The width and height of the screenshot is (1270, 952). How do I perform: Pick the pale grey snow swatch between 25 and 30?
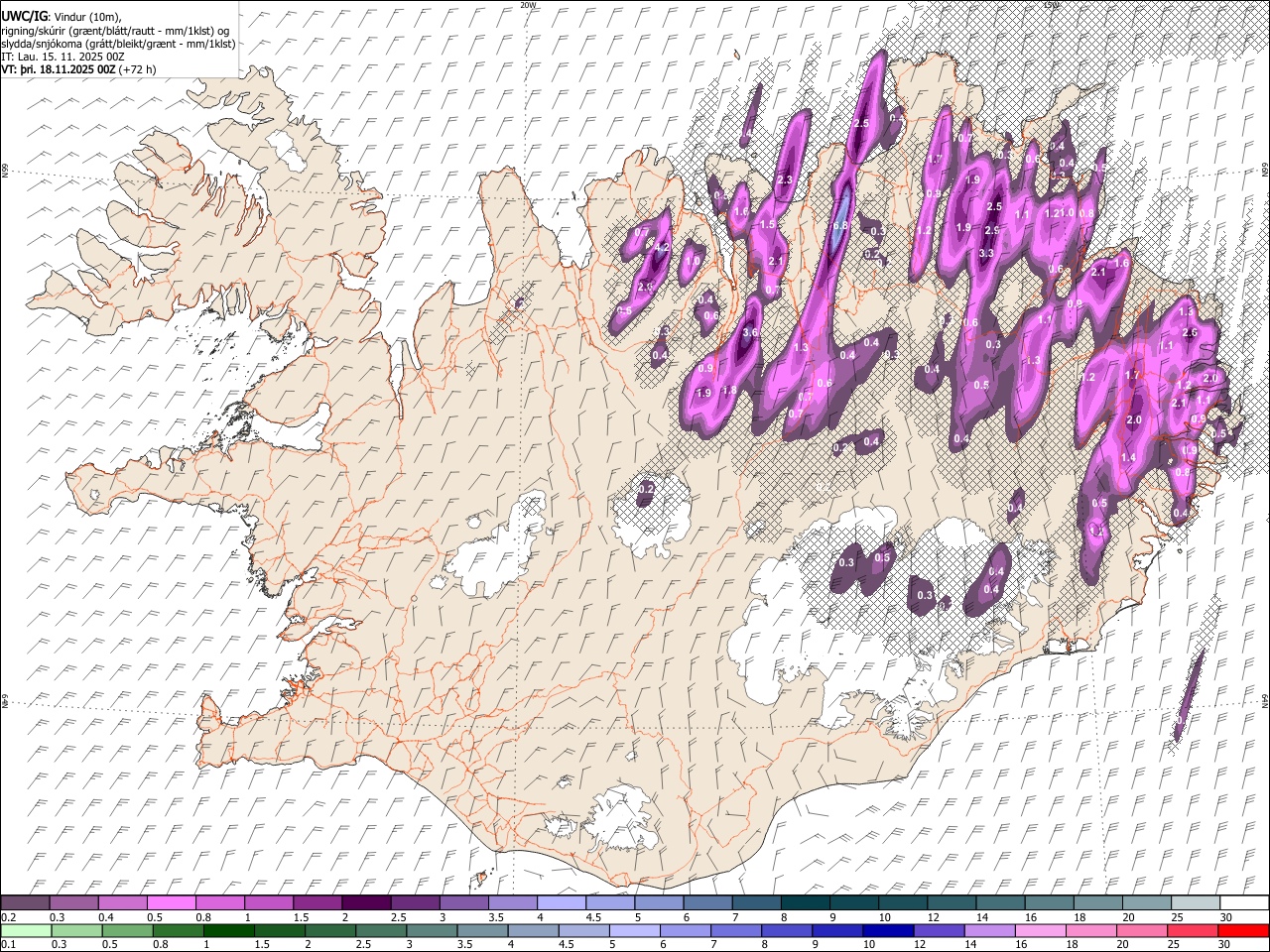pos(1195,903)
